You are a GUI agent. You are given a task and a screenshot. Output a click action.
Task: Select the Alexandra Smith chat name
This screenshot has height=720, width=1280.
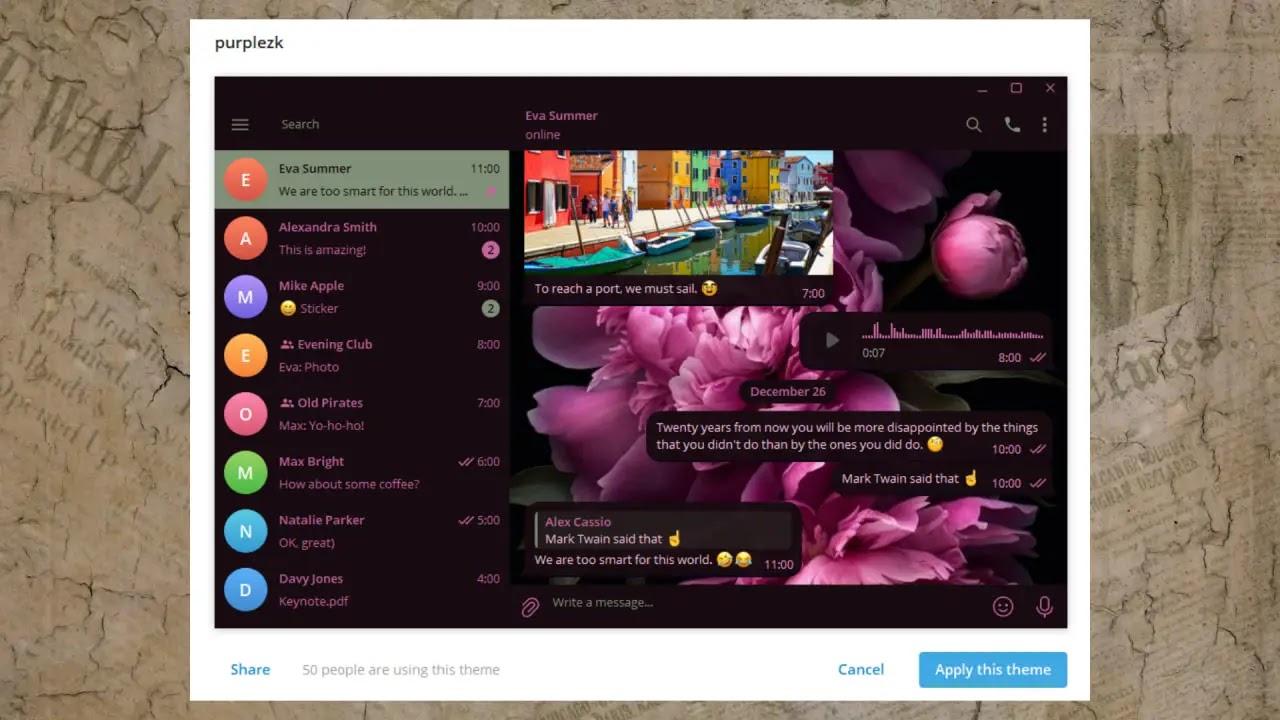328,227
